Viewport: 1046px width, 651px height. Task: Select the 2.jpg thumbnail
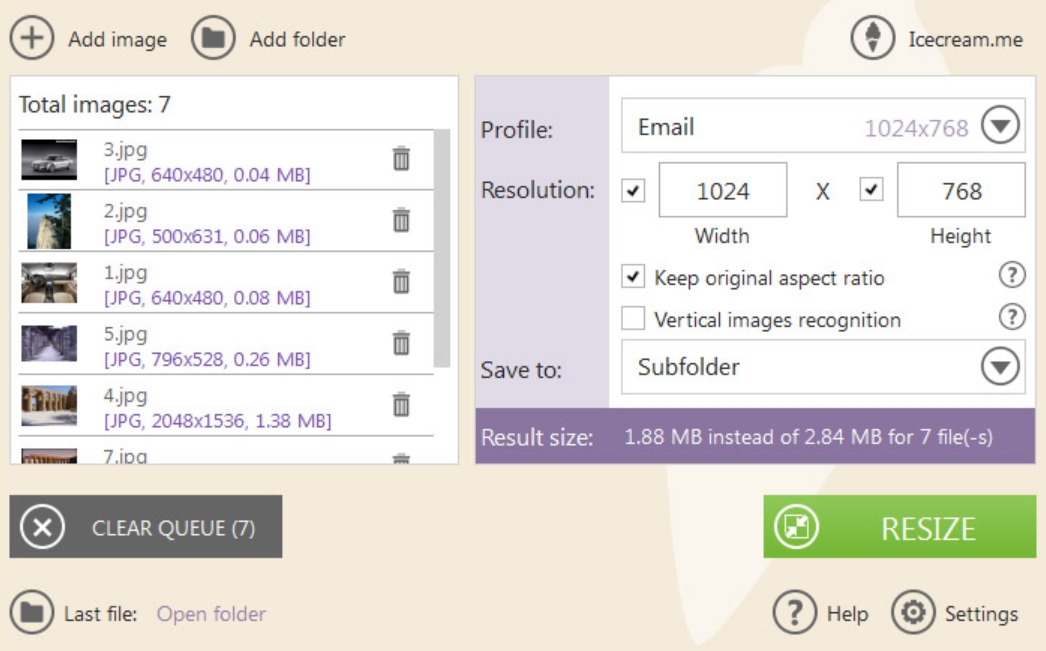tap(49, 221)
